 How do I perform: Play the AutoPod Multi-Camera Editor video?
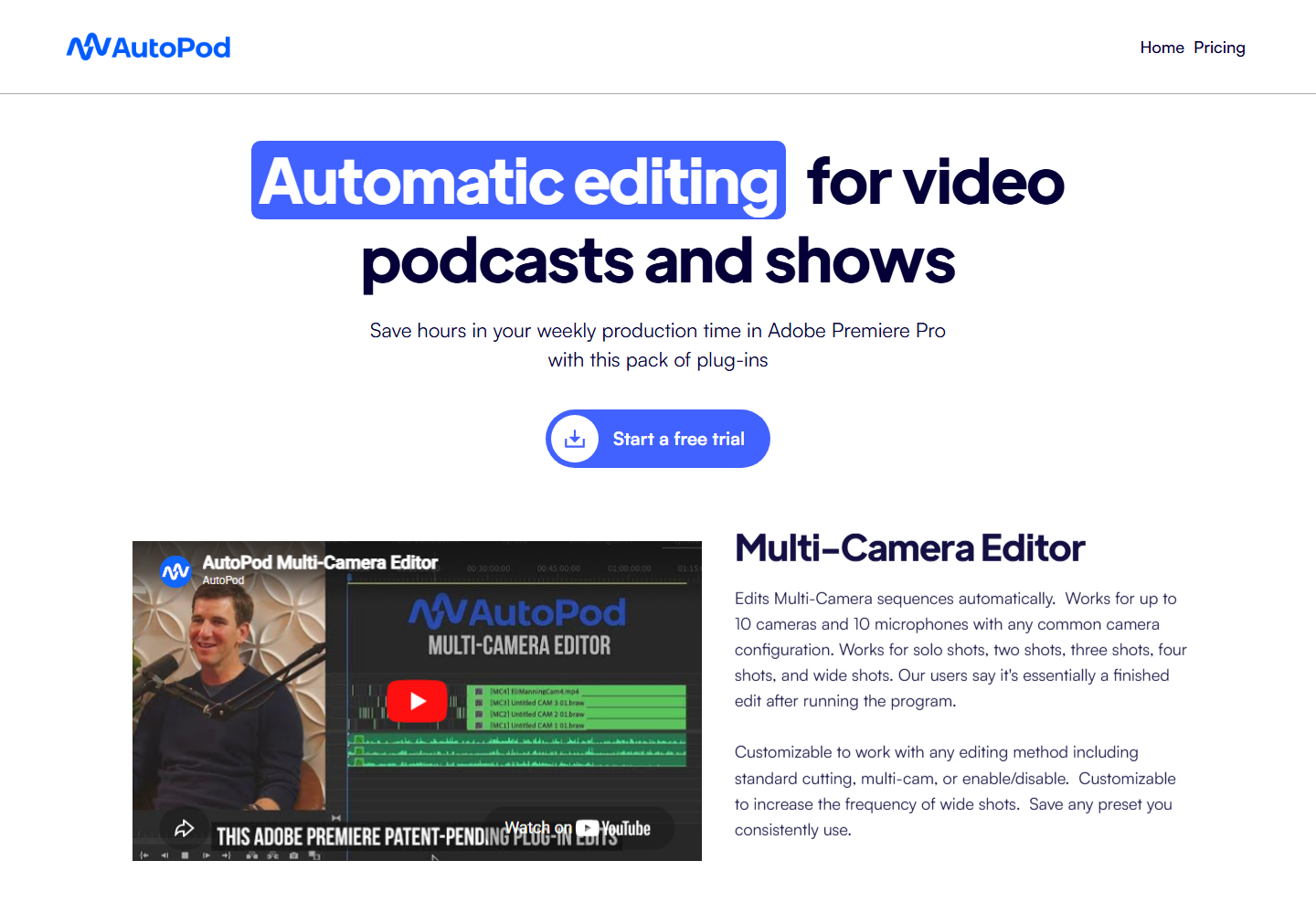pos(418,701)
